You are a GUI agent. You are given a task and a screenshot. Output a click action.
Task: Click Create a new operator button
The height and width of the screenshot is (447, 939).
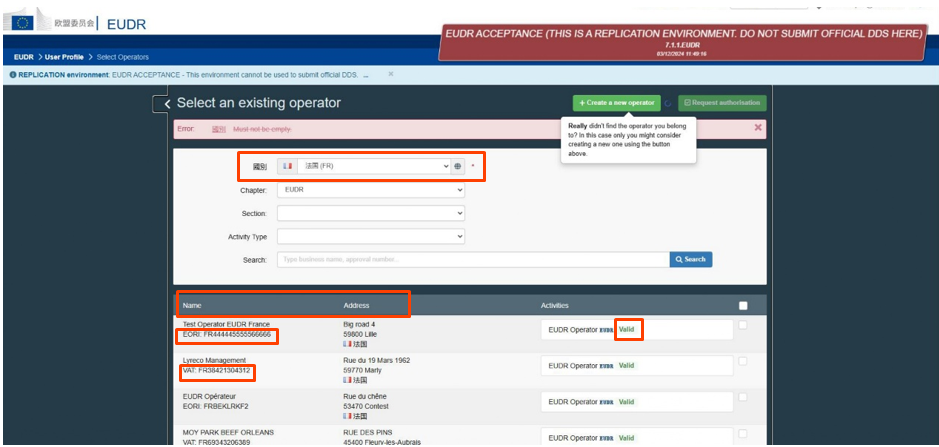(616, 103)
